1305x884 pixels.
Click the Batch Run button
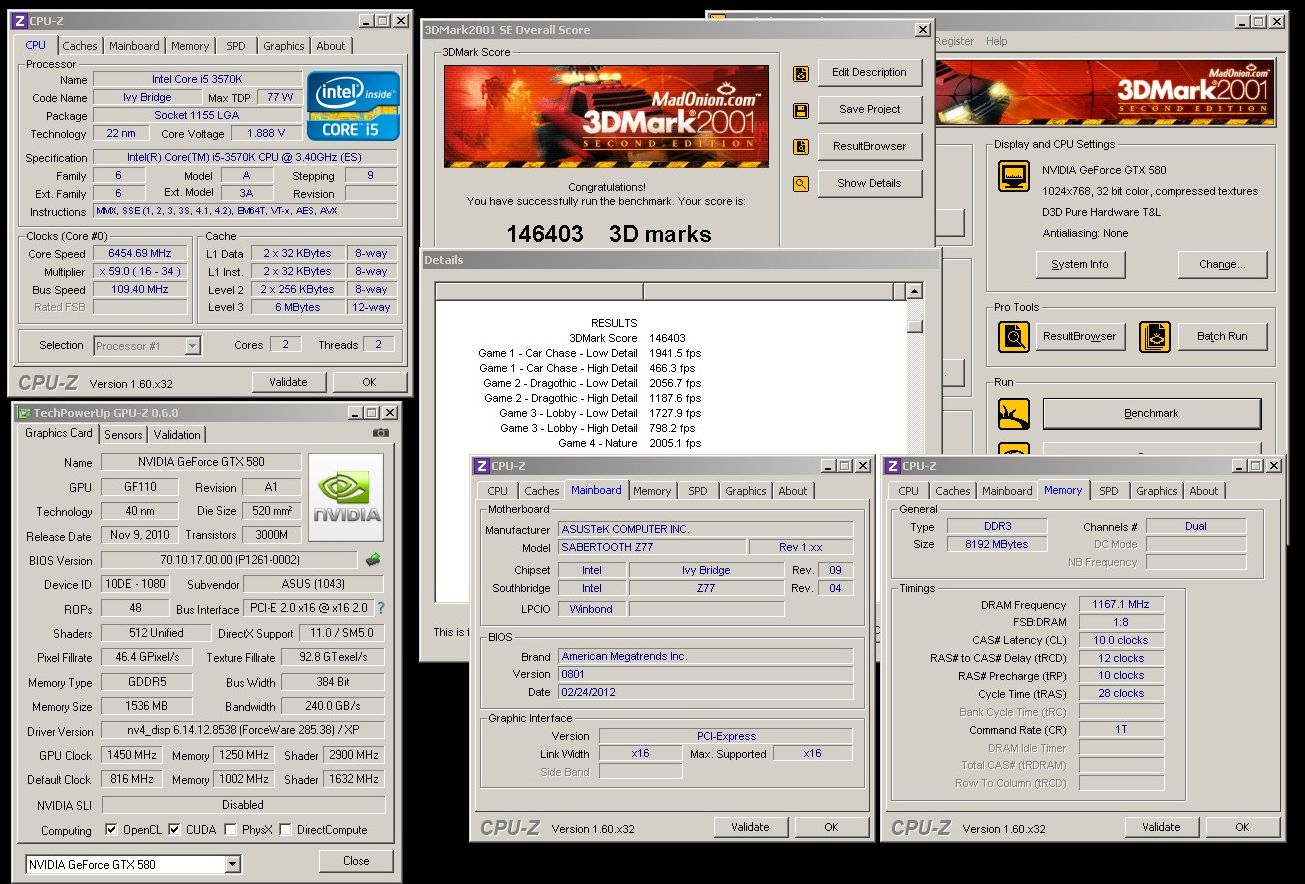1222,337
